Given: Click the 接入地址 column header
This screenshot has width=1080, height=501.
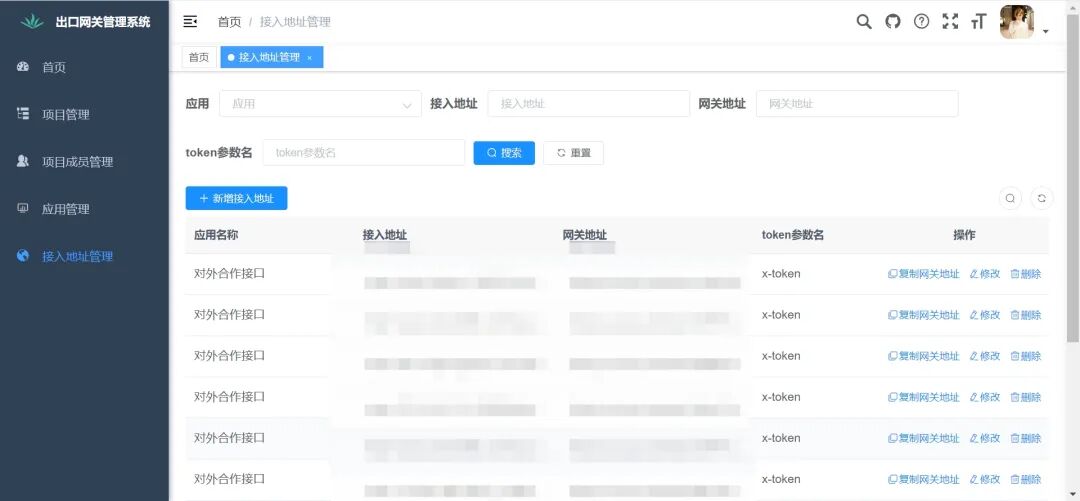Looking at the screenshot, I should 385,235.
